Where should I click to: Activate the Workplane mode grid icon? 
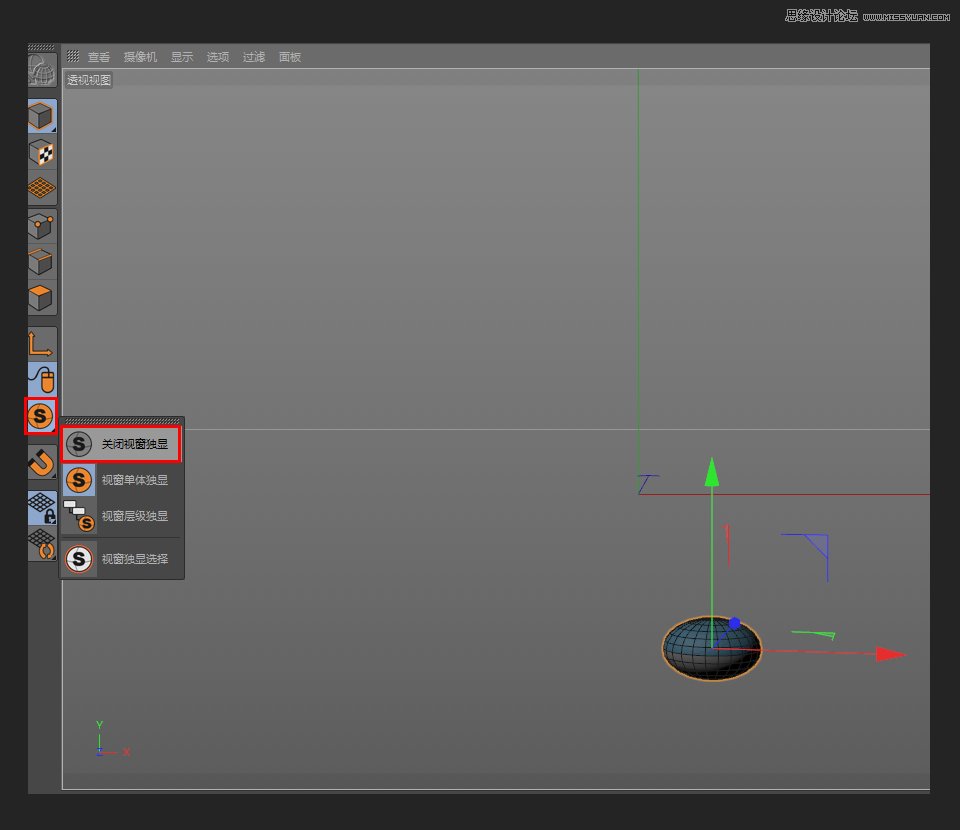point(42,188)
